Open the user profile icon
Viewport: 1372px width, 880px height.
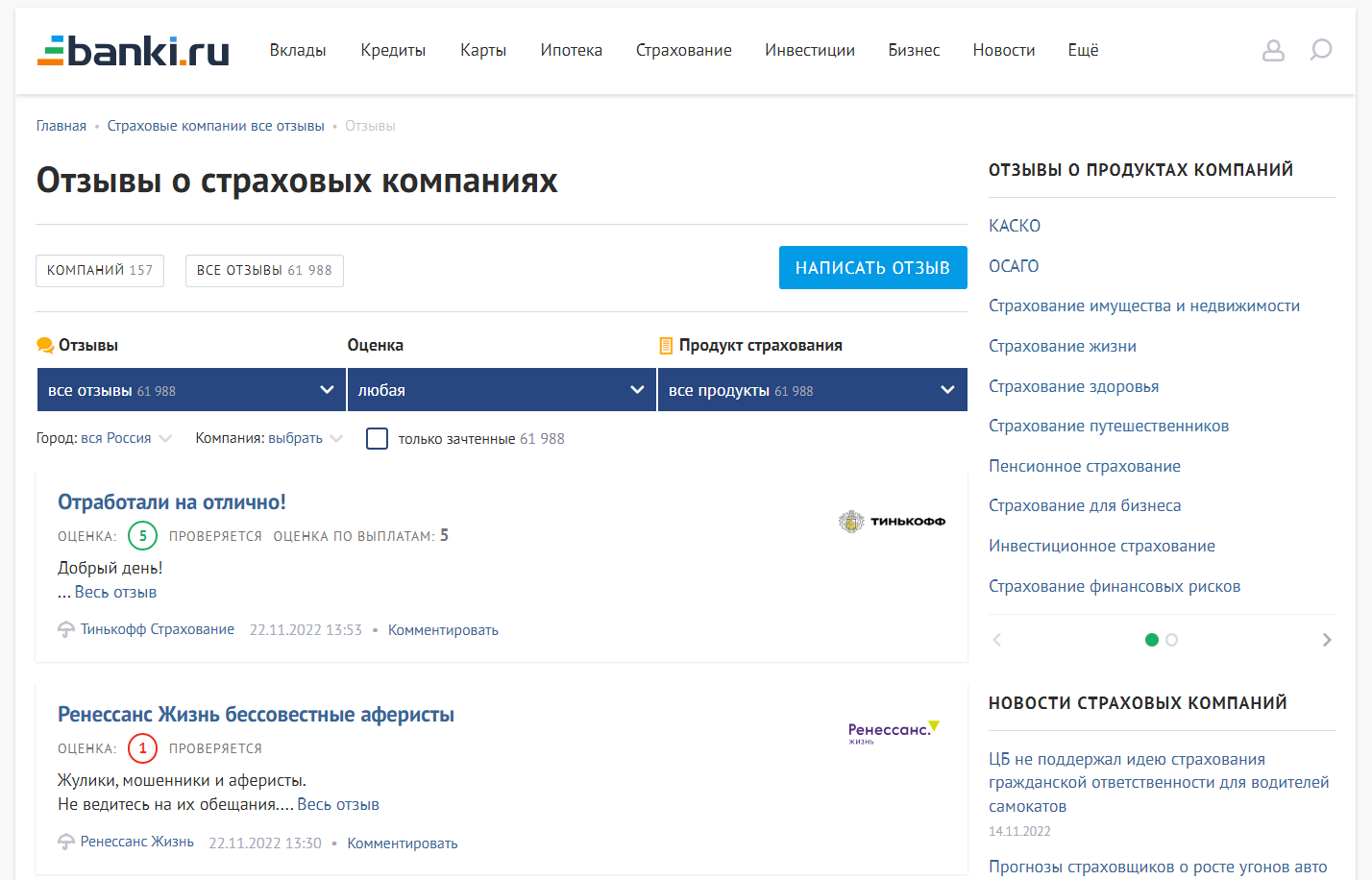point(1273,50)
